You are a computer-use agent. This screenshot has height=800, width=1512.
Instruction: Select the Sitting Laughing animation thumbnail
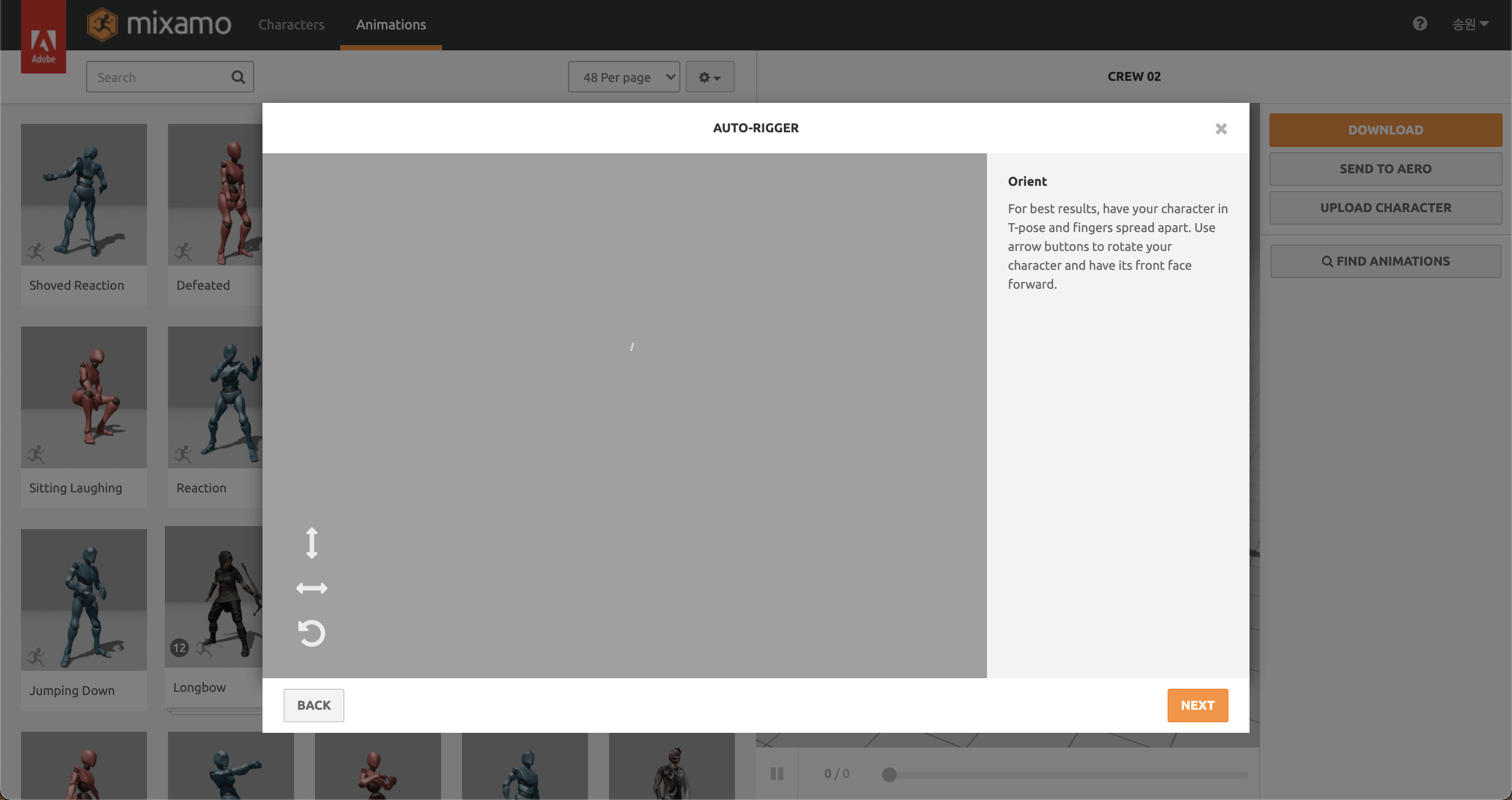pyautogui.click(x=84, y=397)
